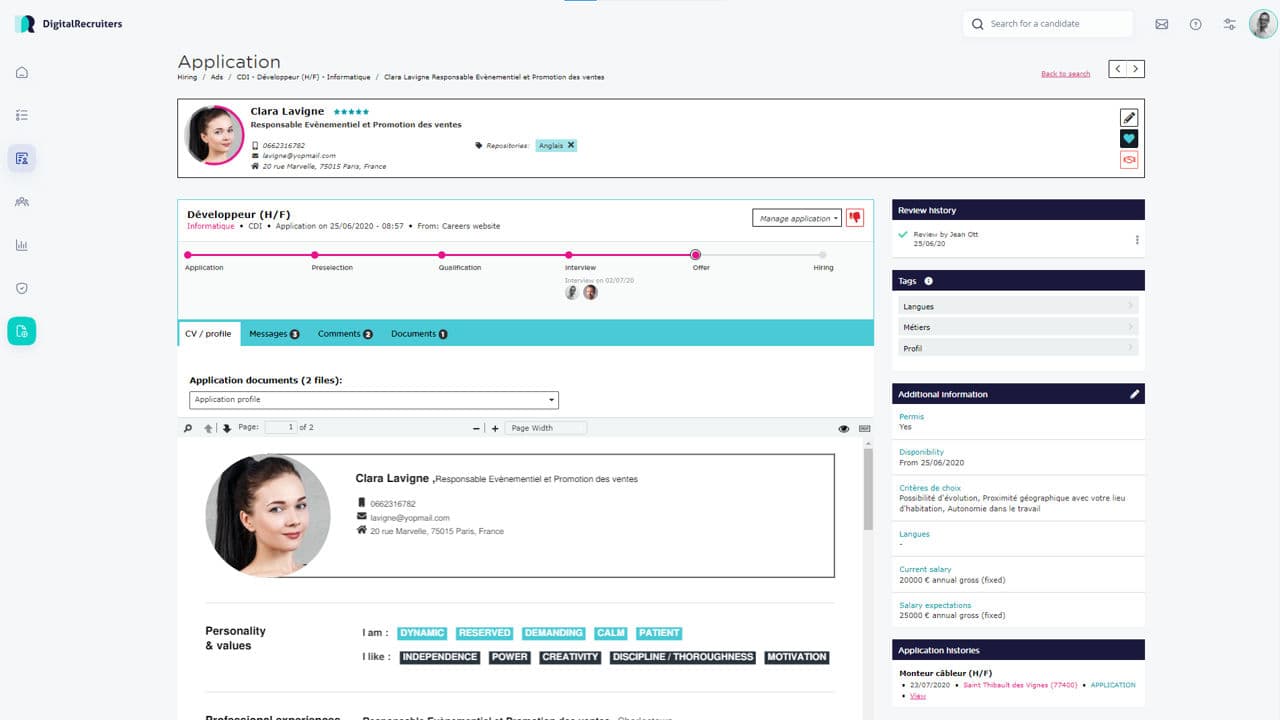Click the Saint Thibault des Vignes location link
Image resolution: width=1280 pixels, height=720 pixels.
click(1021, 685)
